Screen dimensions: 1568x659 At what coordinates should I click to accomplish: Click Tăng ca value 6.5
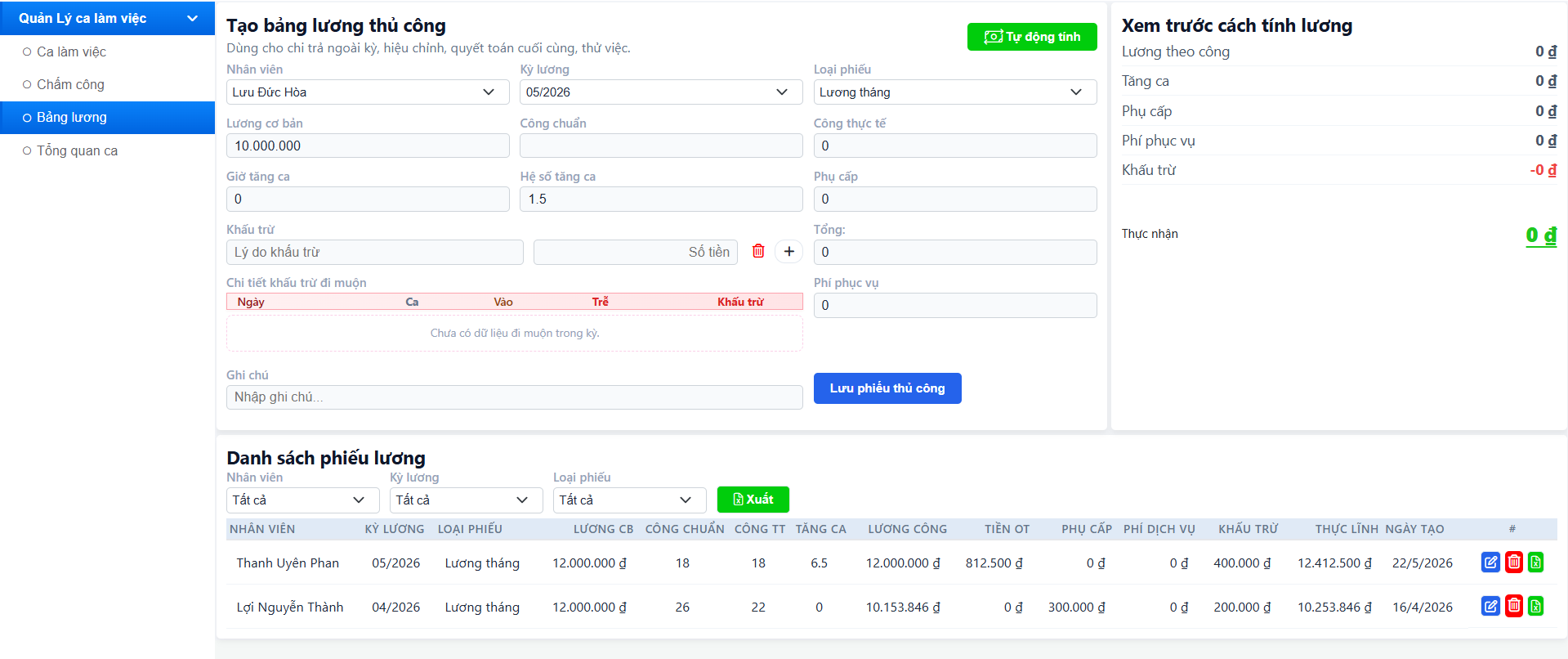[x=819, y=563]
